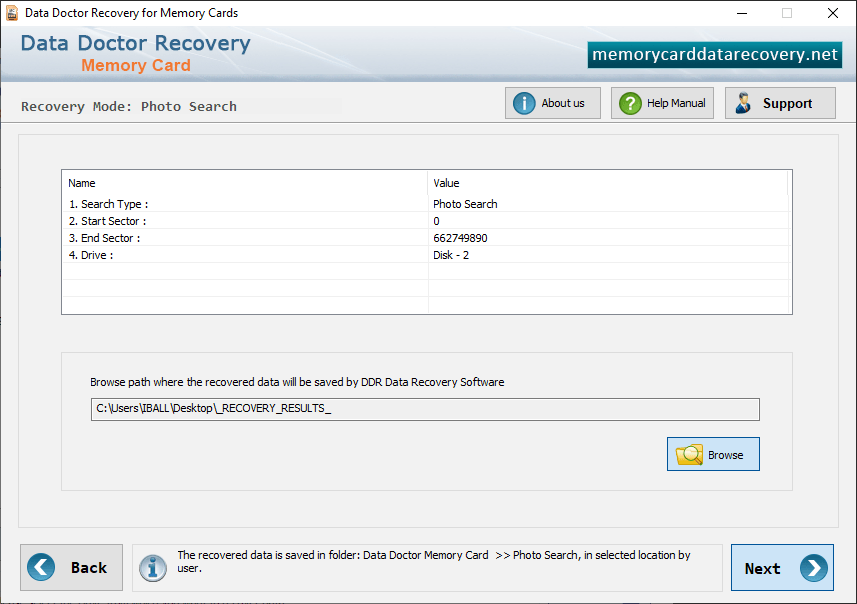Go back to the previous step
The image size is (857, 604).
pyautogui.click(x=72, y=567)
